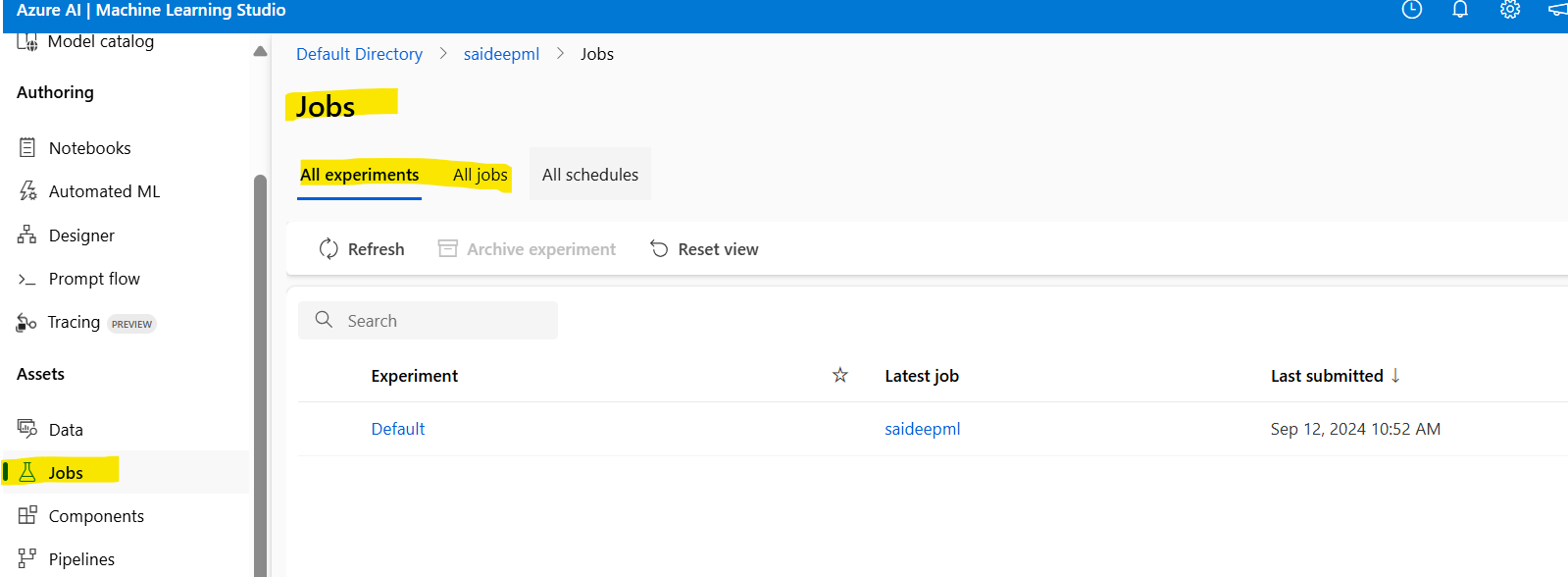Click the Jobs breadcrumb text
1568x577 pixels.
(x=597, y=54)
